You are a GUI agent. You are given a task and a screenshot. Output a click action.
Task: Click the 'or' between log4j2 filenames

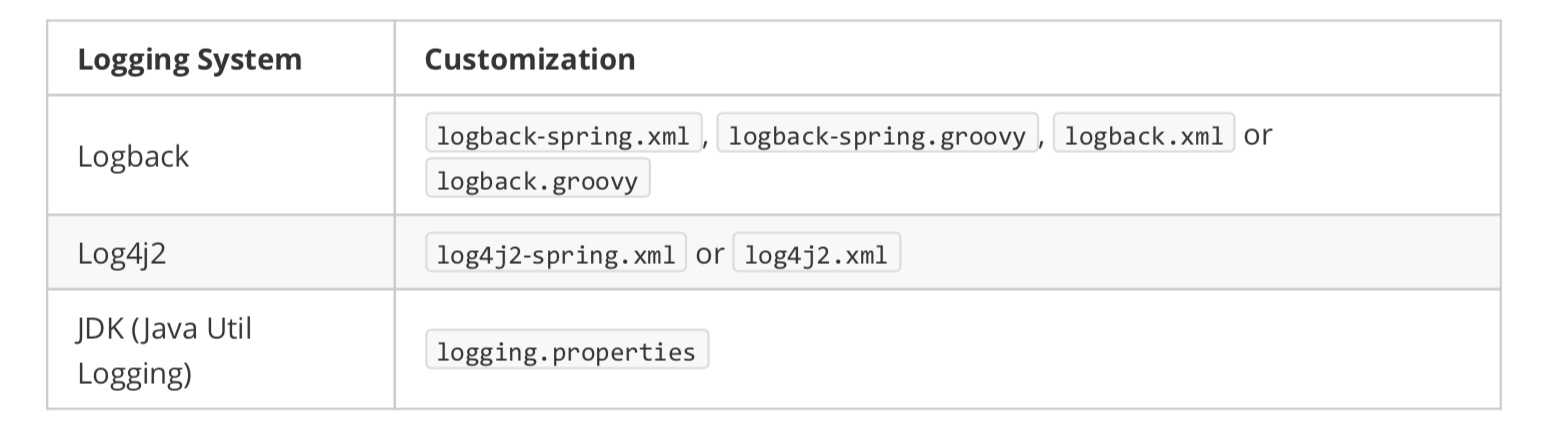pyautogui.click(x=710, y=254)
